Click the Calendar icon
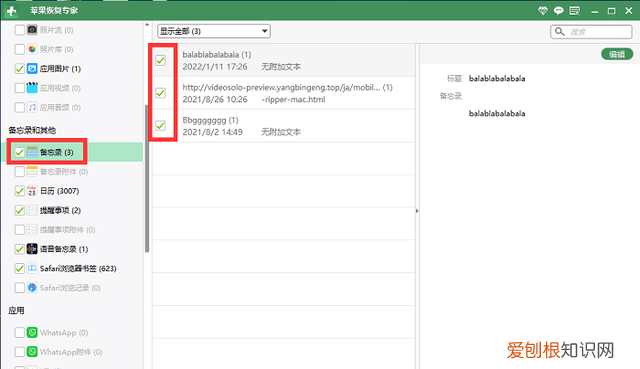 click(x=32, y=191)
